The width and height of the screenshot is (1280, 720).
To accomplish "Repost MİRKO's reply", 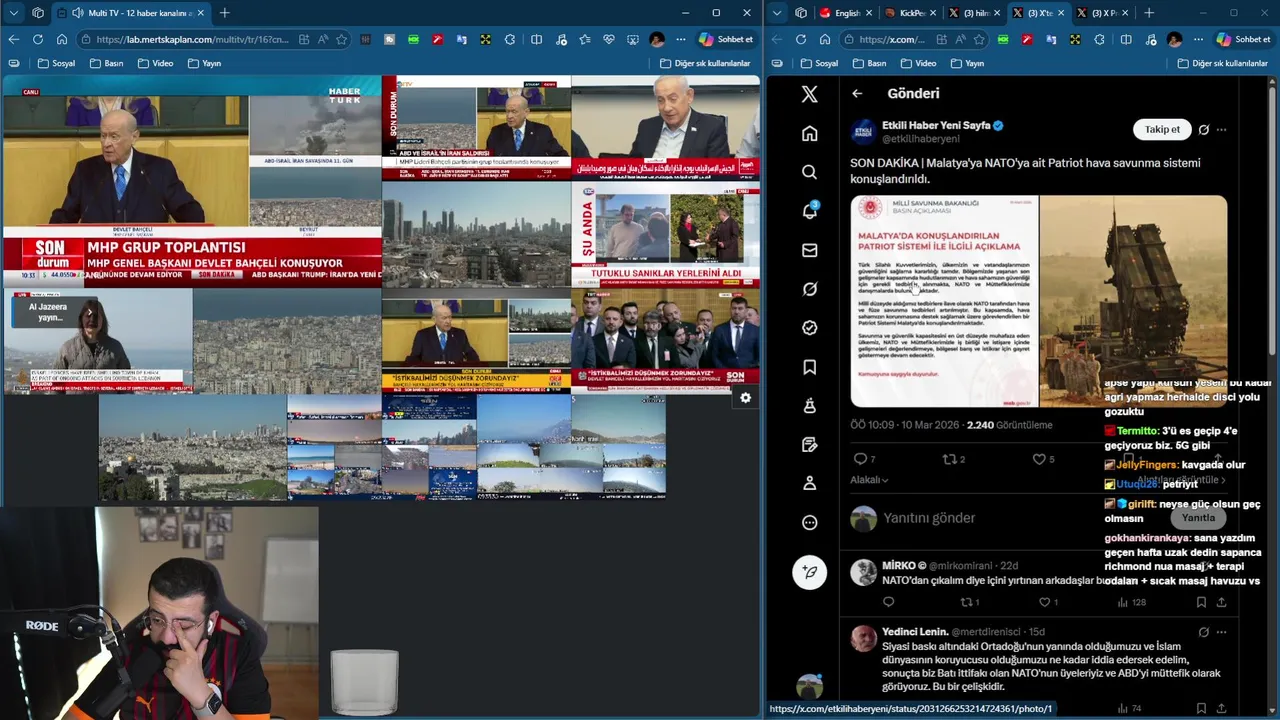I will pyautogui.click(x=966, y=602).
